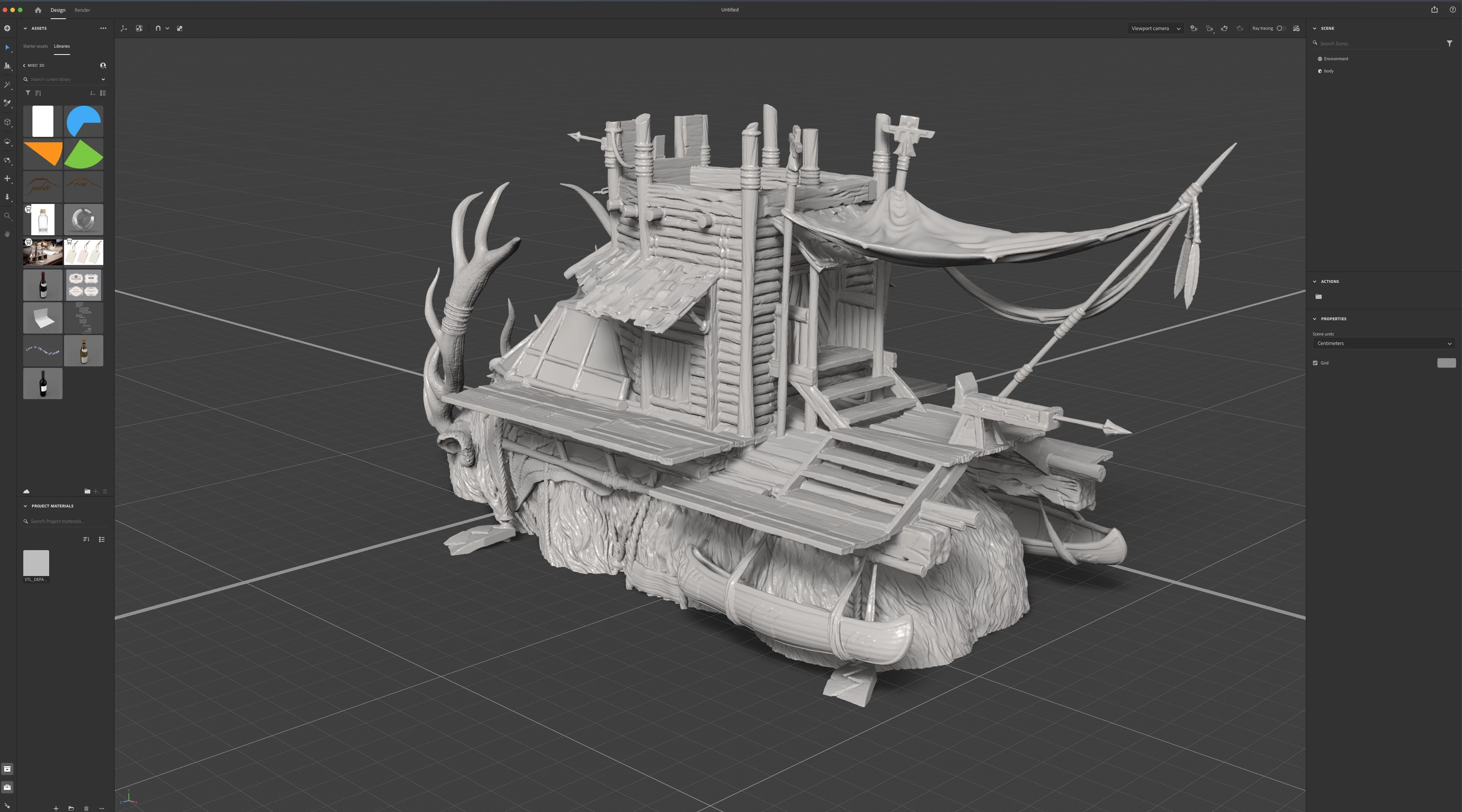The height and width of the screenshot is (812, 1462).
Task: Select the Eyedropper sampler tool
Action: click(7, 103)
